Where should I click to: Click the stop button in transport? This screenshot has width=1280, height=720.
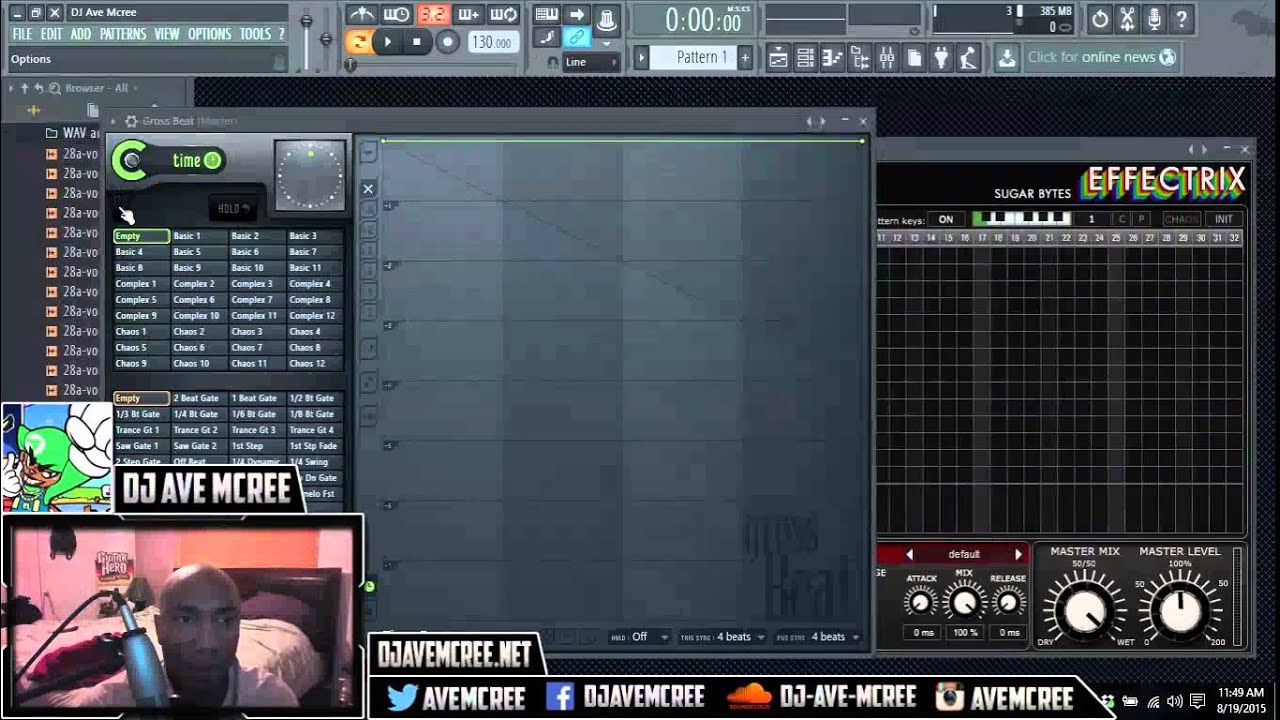tap(417, 42)
